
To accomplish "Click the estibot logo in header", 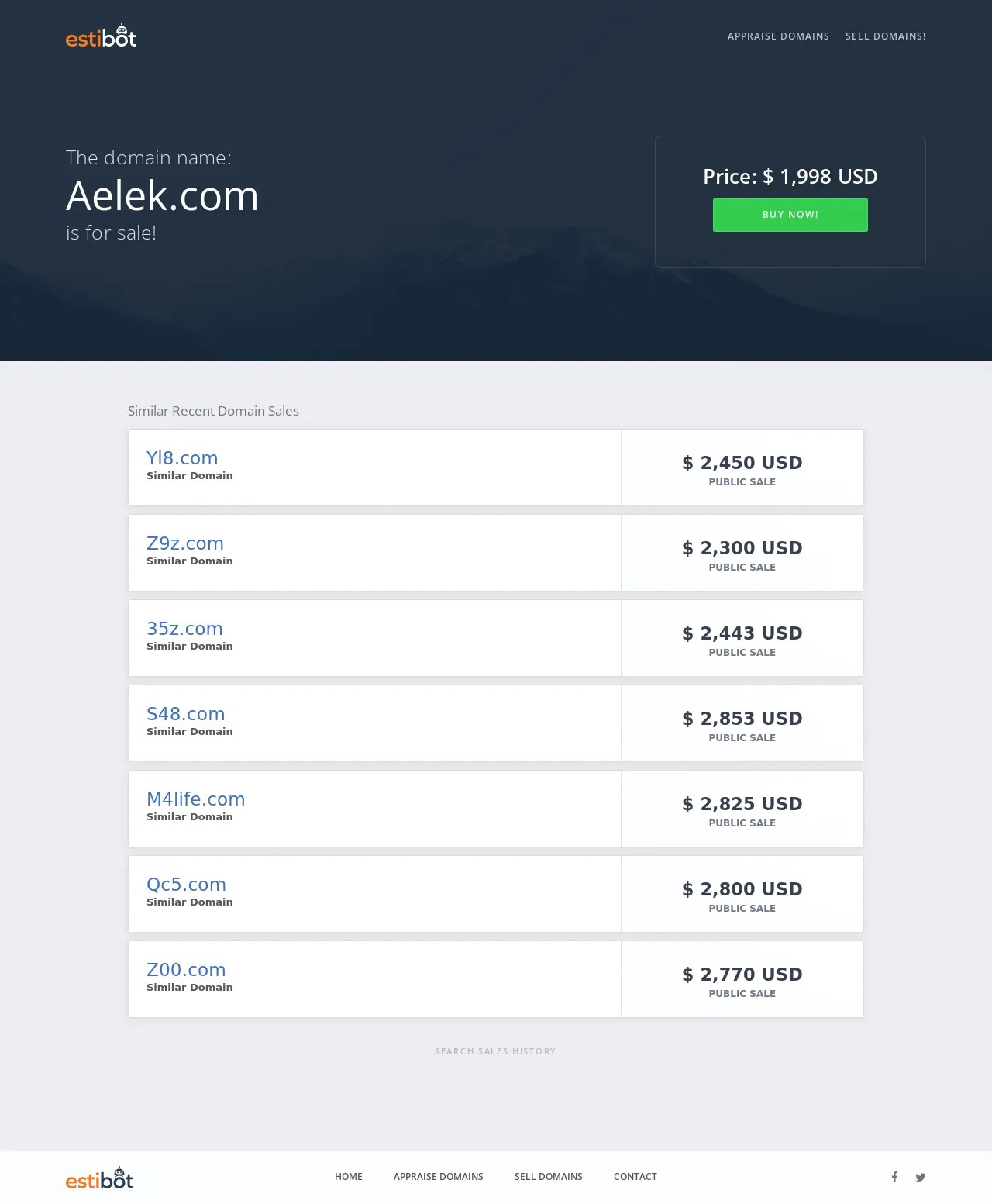I will point(101,36).
